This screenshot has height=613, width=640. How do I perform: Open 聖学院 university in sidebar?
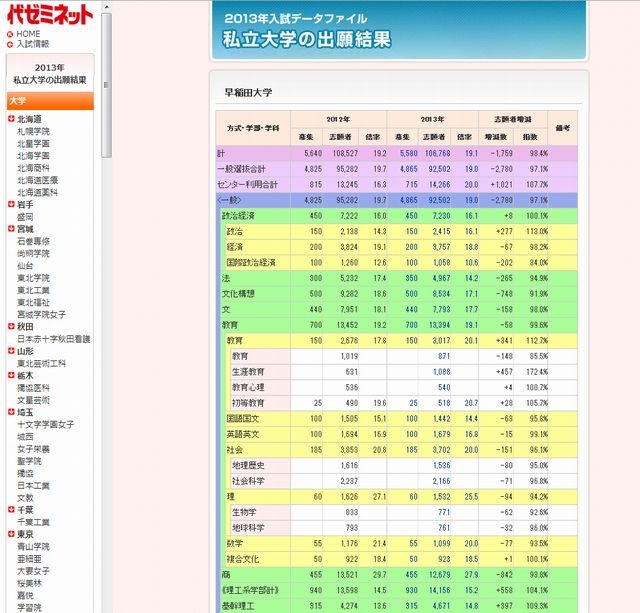pyautogui.click(x=29, y=461)
